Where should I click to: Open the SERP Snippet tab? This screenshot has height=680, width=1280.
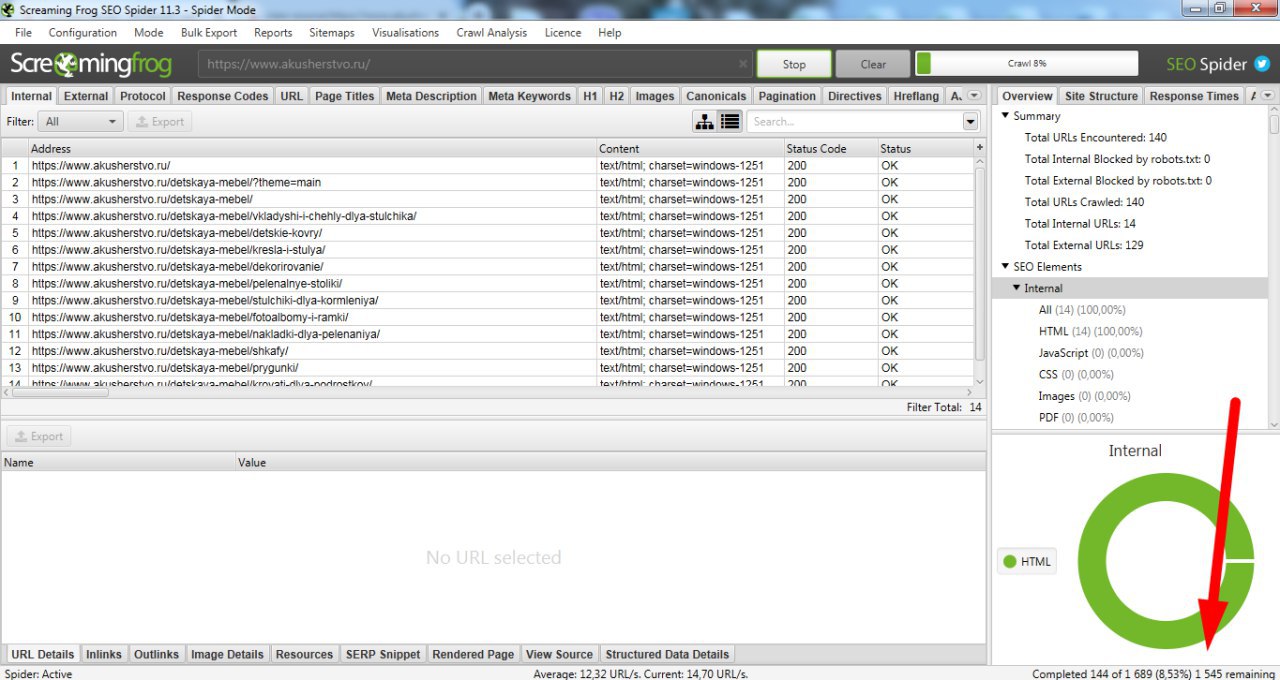point(383,654)
